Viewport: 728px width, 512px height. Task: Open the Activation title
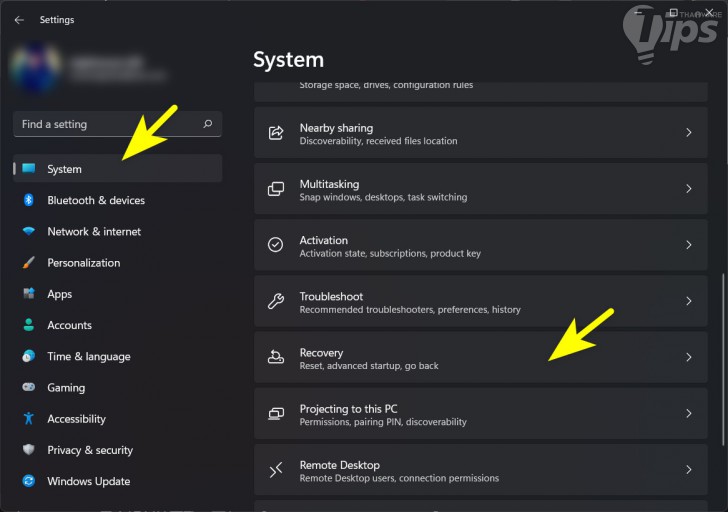point(324,240)
